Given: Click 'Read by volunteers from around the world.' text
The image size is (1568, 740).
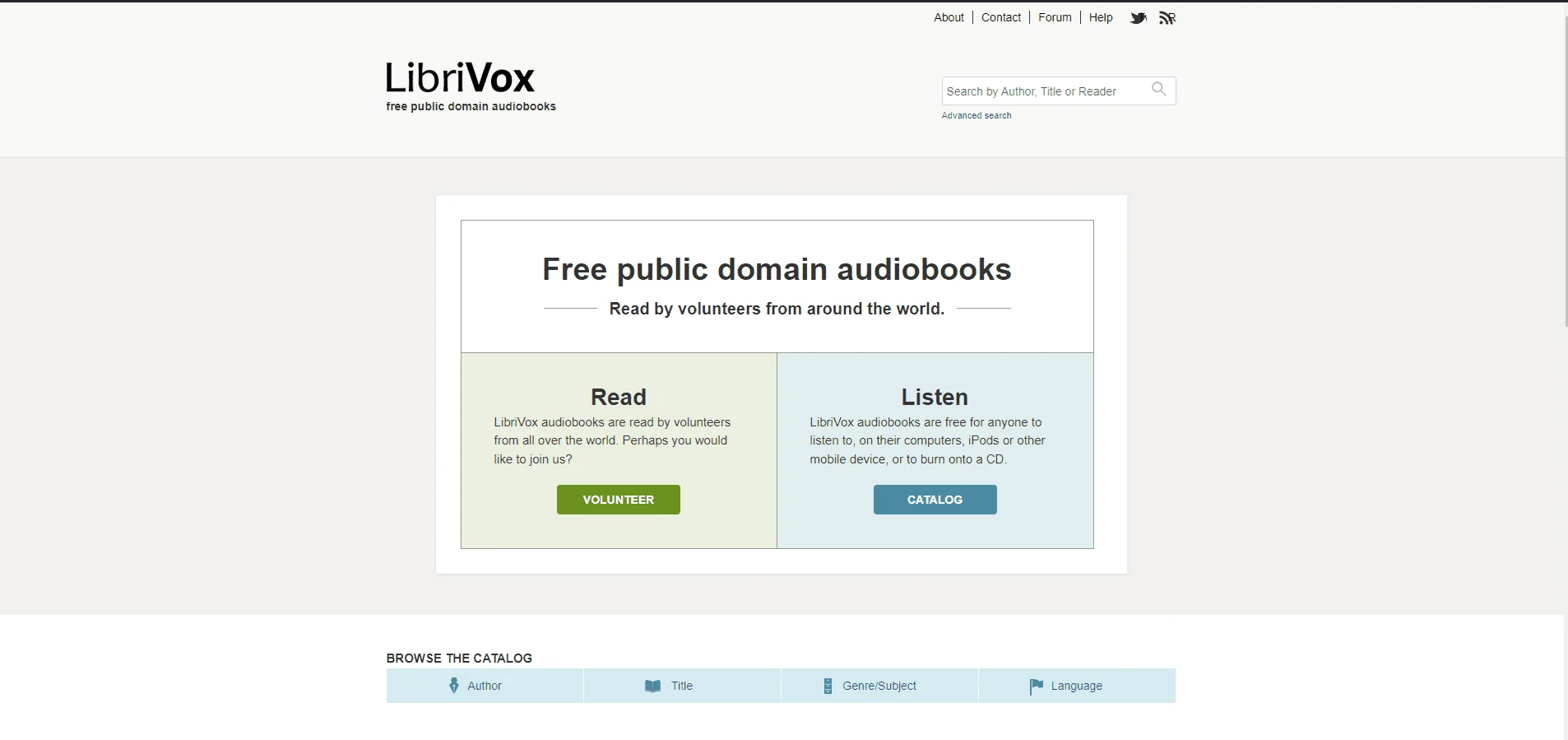Looking at the screenshot, I should (777, 309).
